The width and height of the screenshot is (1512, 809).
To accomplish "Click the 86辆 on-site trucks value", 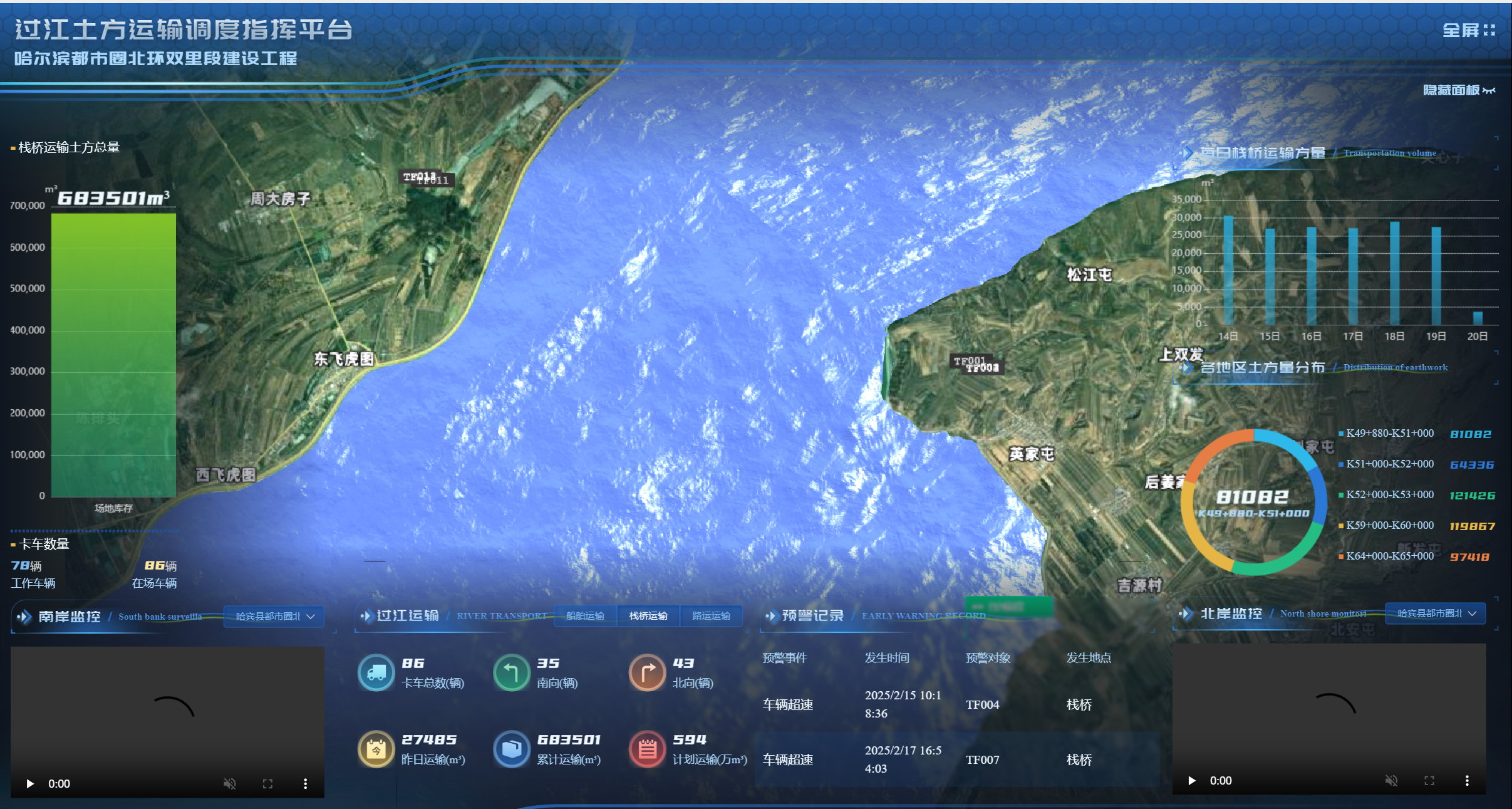I will [x=160, y=566].
